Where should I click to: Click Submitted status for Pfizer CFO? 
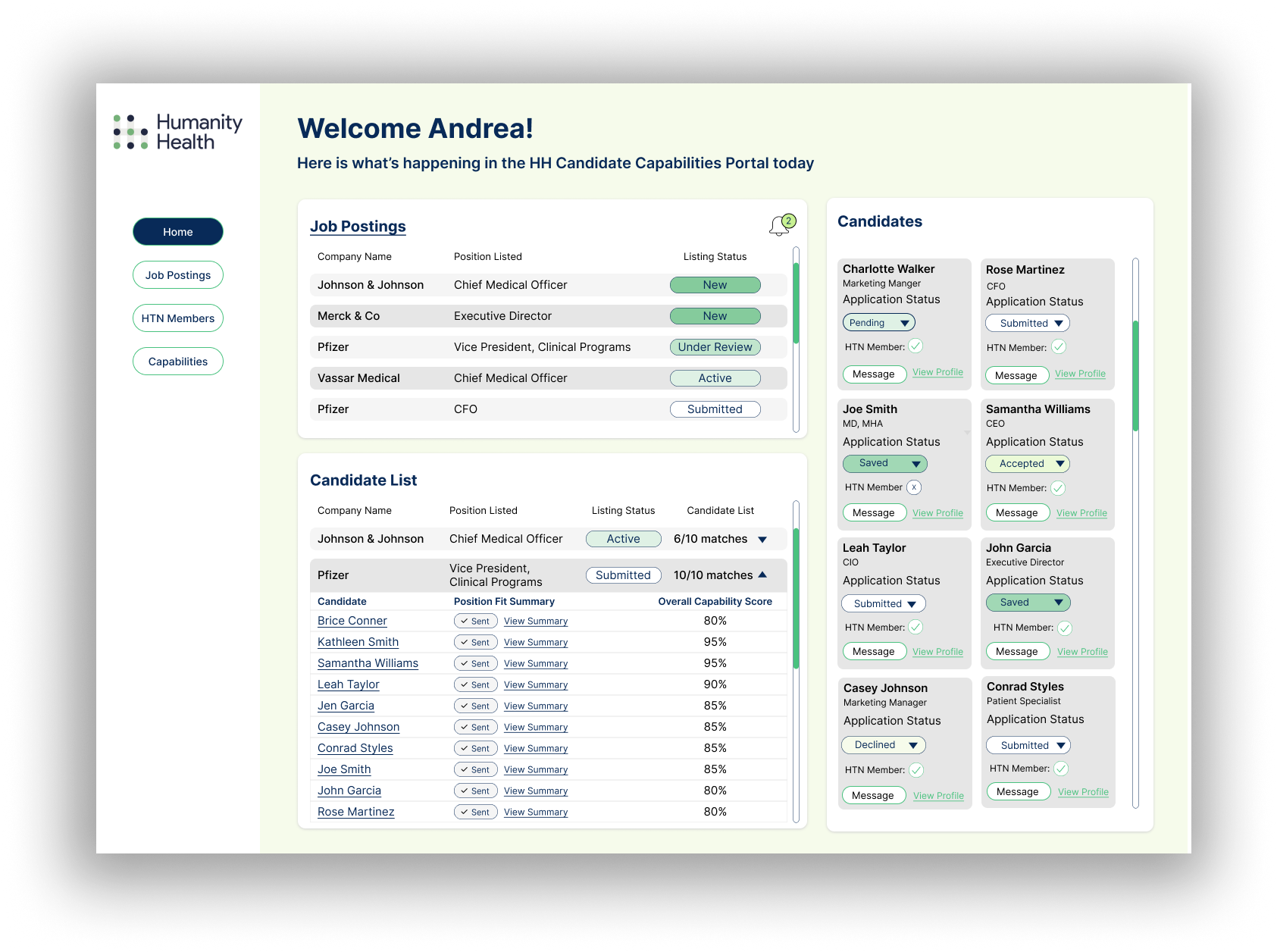coord(715,409)
